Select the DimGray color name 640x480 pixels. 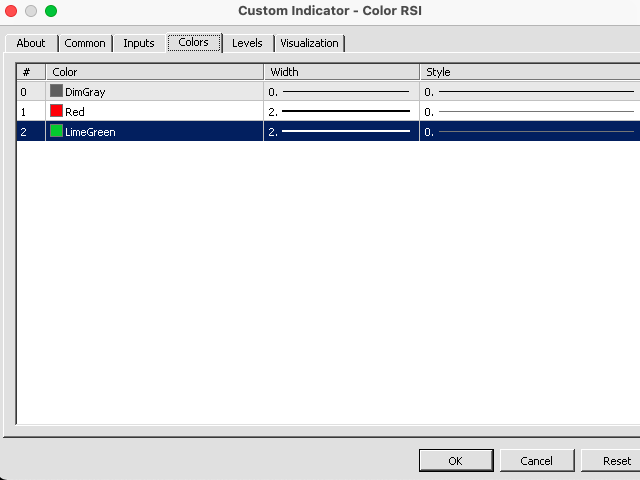85,92
